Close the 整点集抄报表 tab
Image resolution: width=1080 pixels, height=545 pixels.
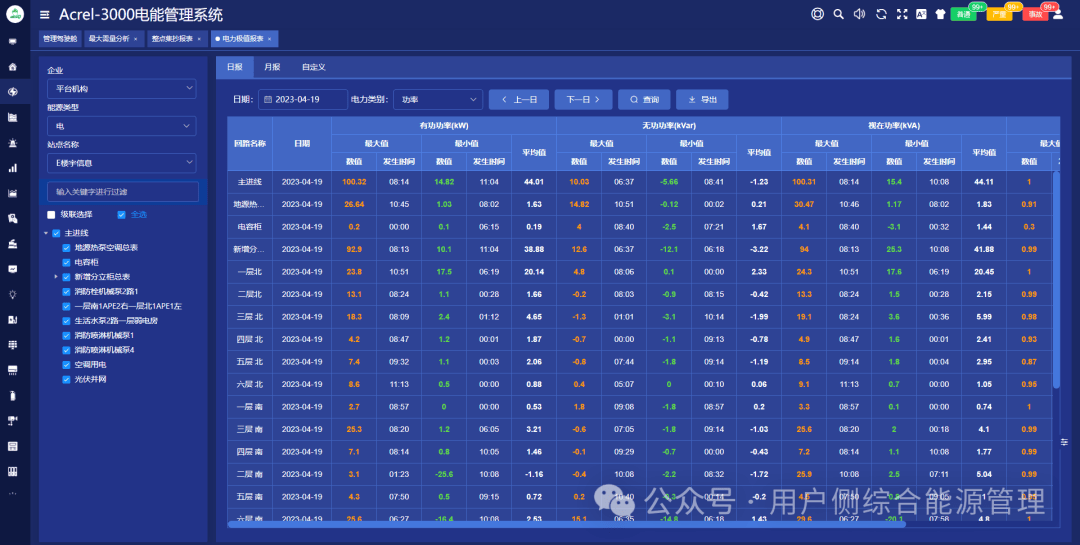[199, 39]
